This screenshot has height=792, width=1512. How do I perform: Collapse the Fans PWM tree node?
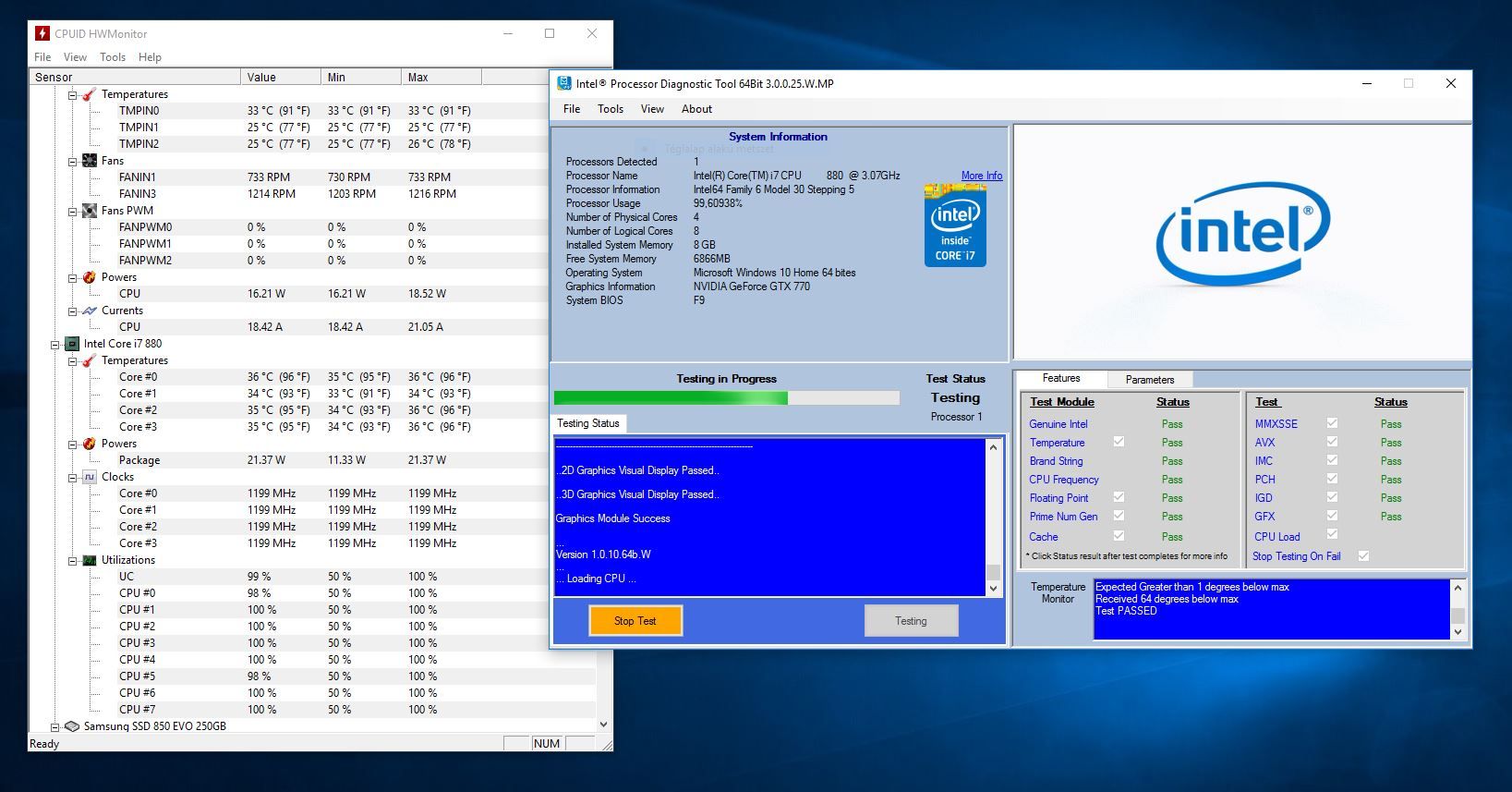click(x=72, y=211)
